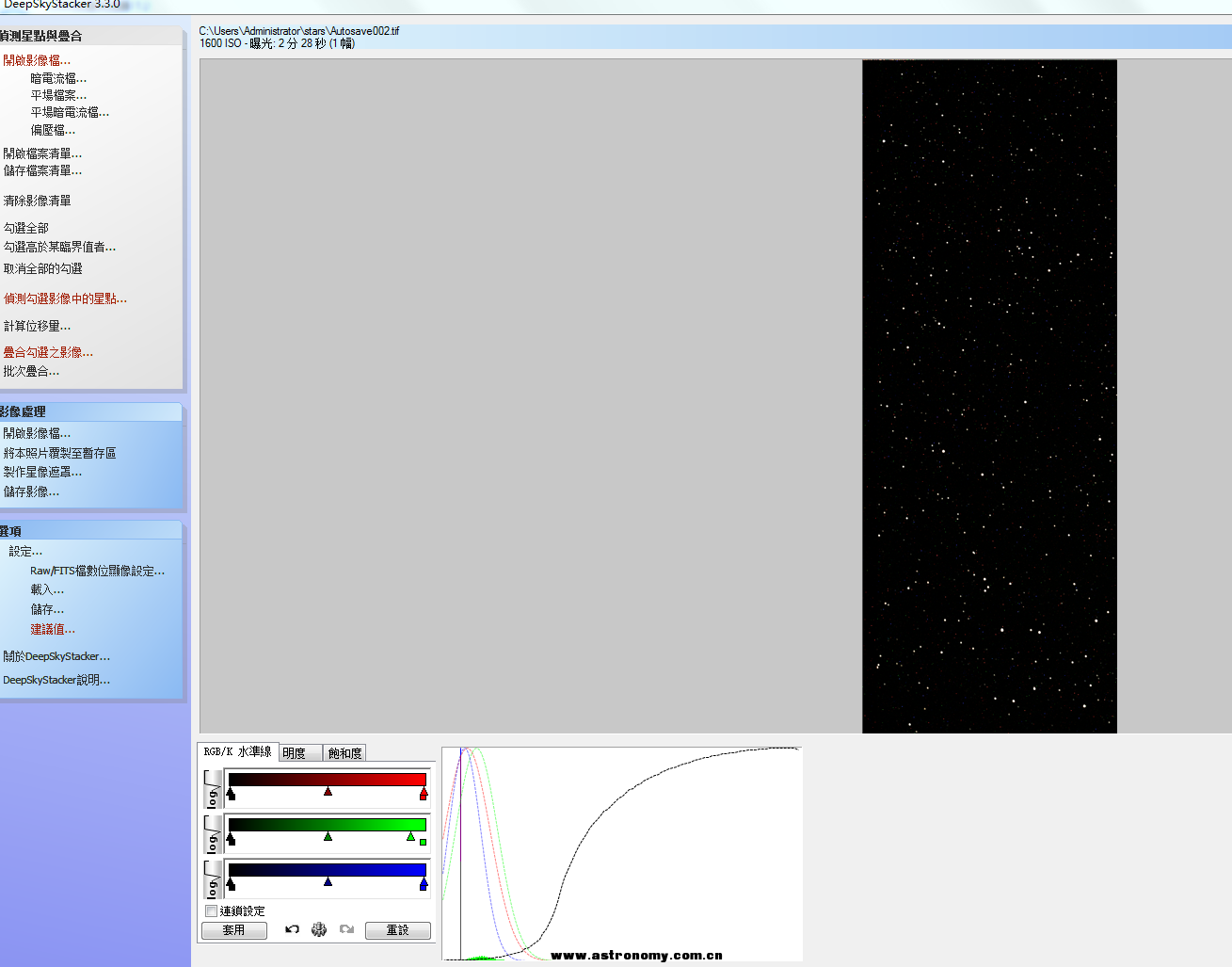The width and height of the screenshot is (1232, 967).
Task: Click the 平場檔案... link
Action: pos(58,95)
